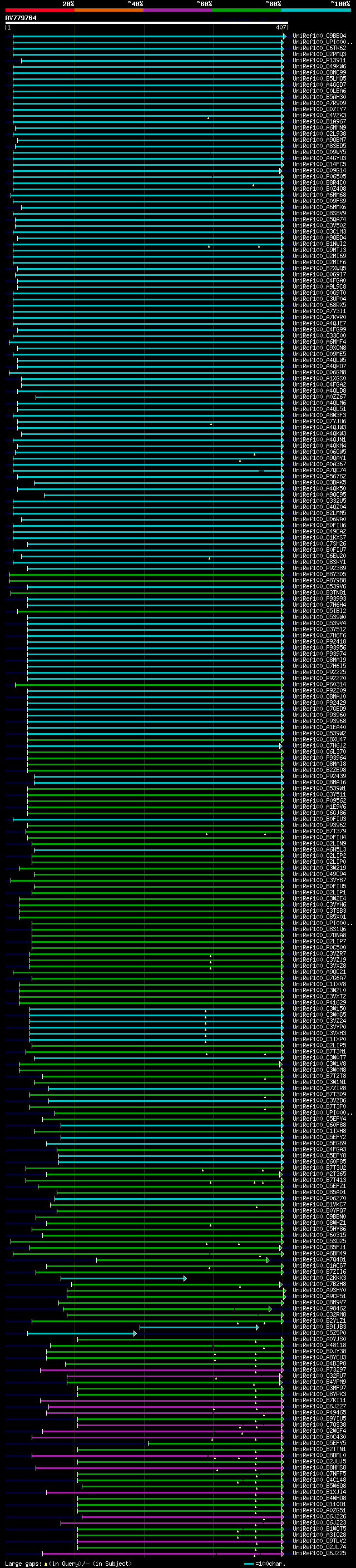The image size is (356, 1568).
Task: Select hit label UniRef100_A8SED5
Action: tap(319, 146)
